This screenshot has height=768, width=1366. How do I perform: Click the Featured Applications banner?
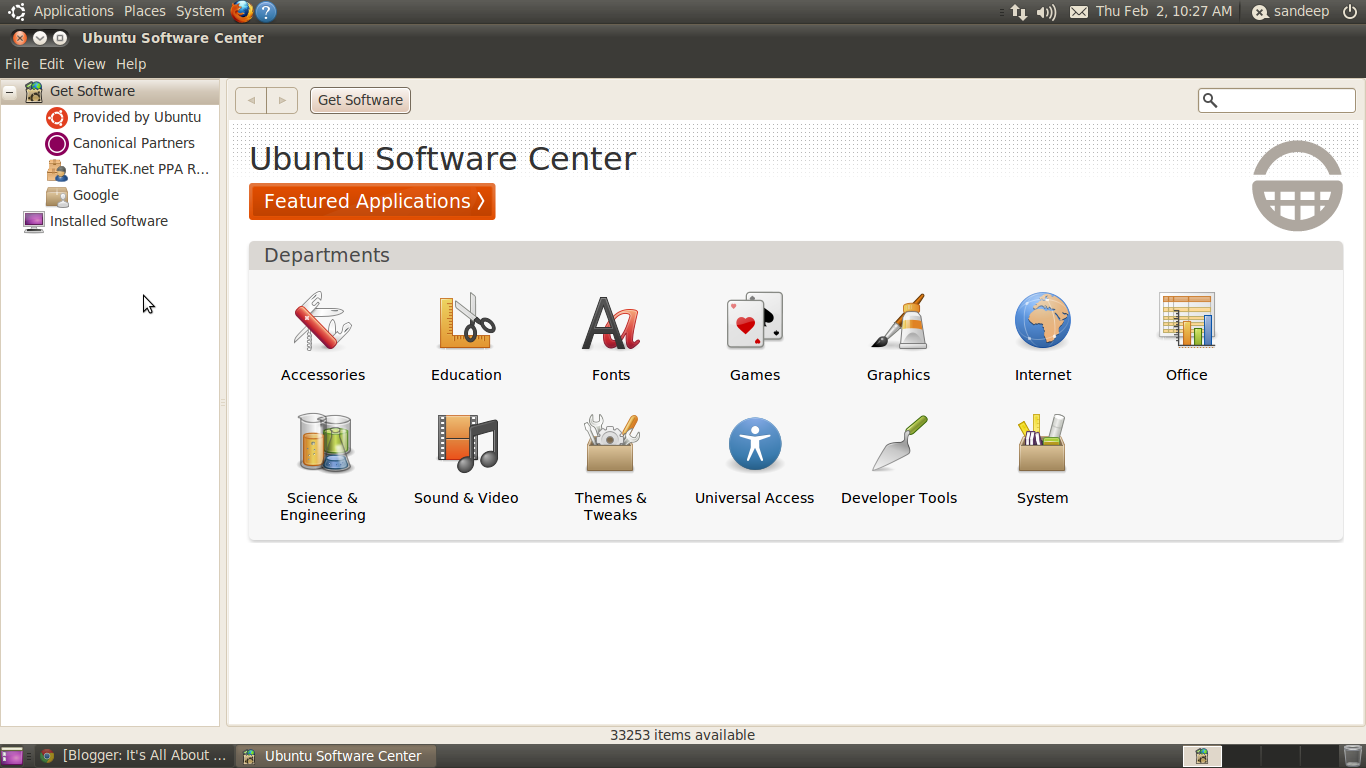pos(372,201)
